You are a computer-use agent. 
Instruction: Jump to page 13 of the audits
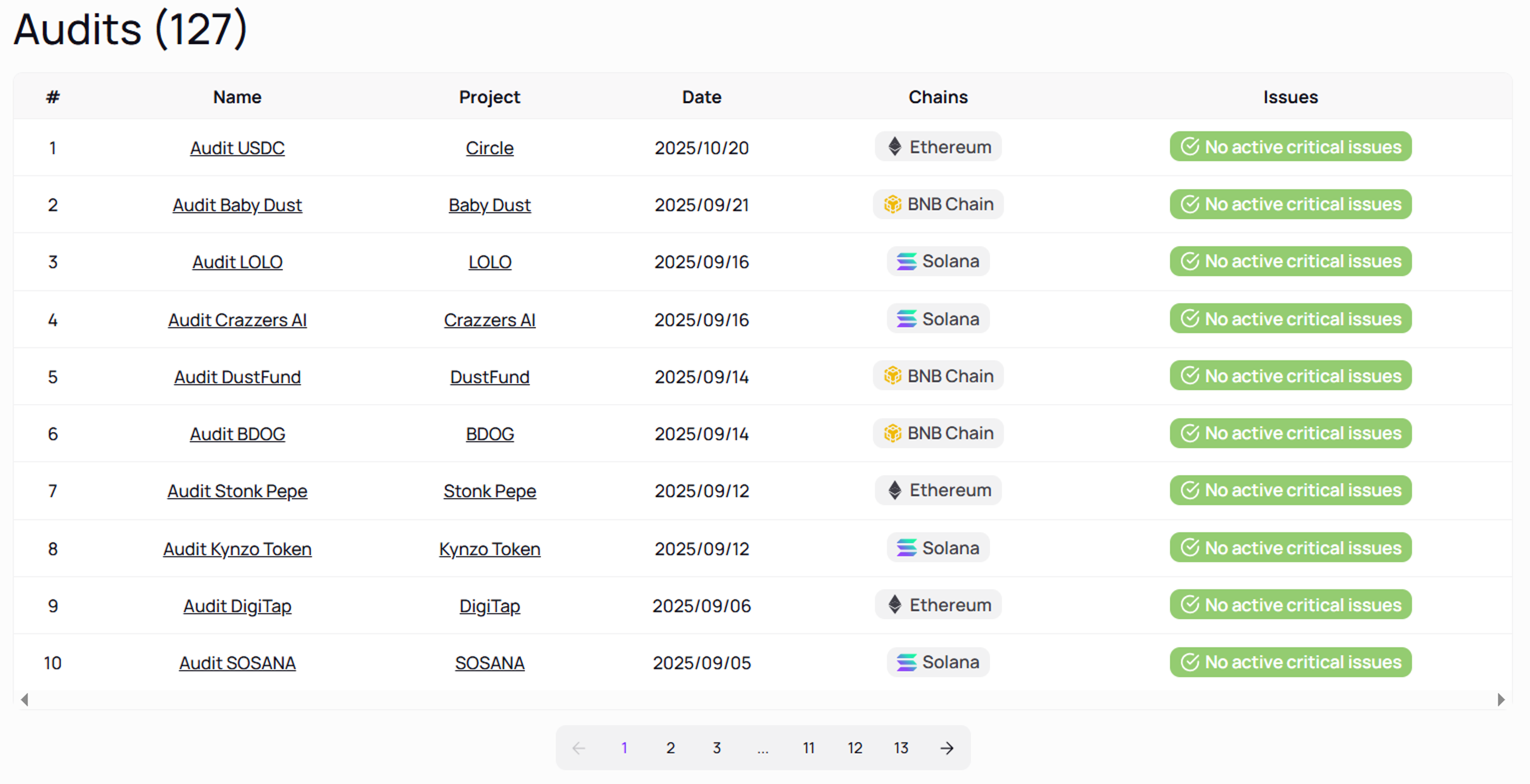pos(900,748)
